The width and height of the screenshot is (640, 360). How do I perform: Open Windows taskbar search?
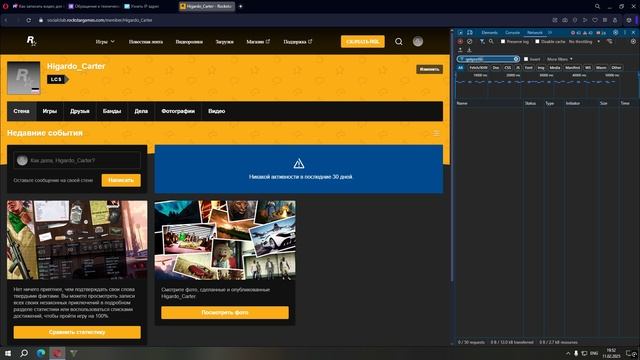pos(24,353)
